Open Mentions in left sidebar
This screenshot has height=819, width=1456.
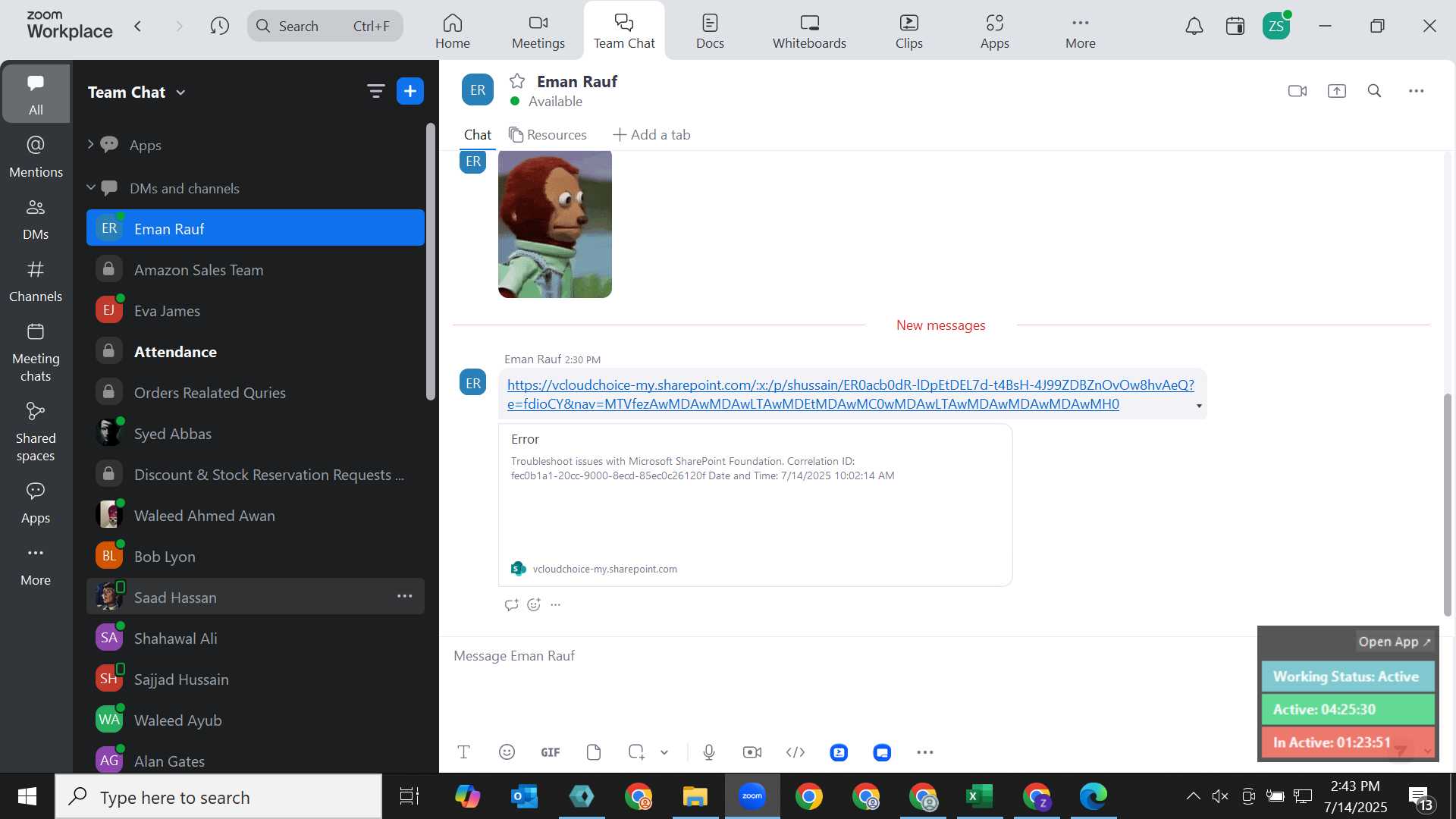click(36, 156)
